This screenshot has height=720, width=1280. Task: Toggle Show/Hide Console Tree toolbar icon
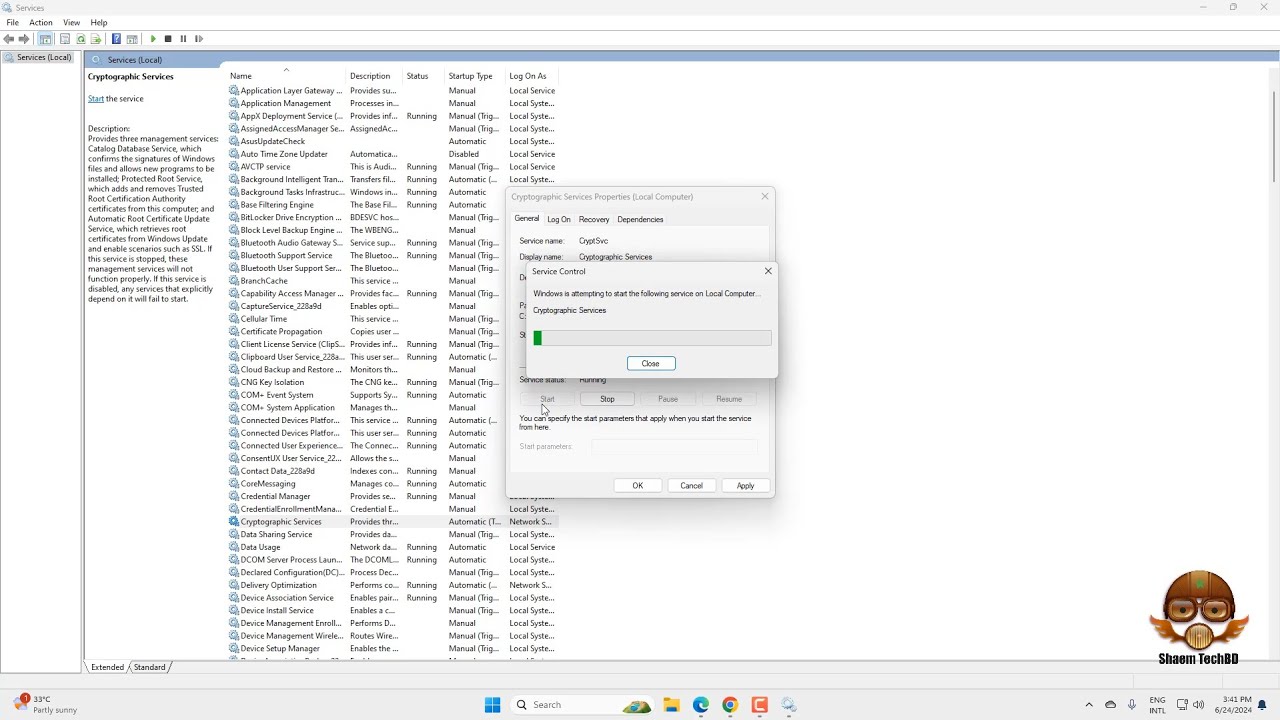pyautogui.click(x=45, y=39)
